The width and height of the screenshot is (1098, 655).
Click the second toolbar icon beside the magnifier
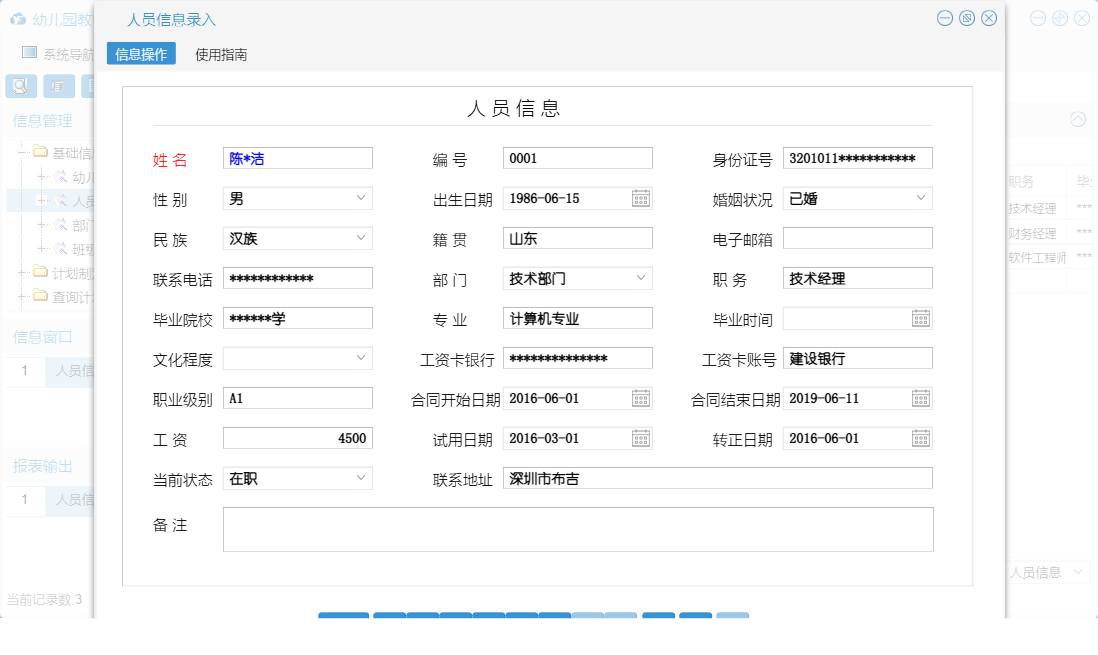pyautogui.click(x=58, y=86)
